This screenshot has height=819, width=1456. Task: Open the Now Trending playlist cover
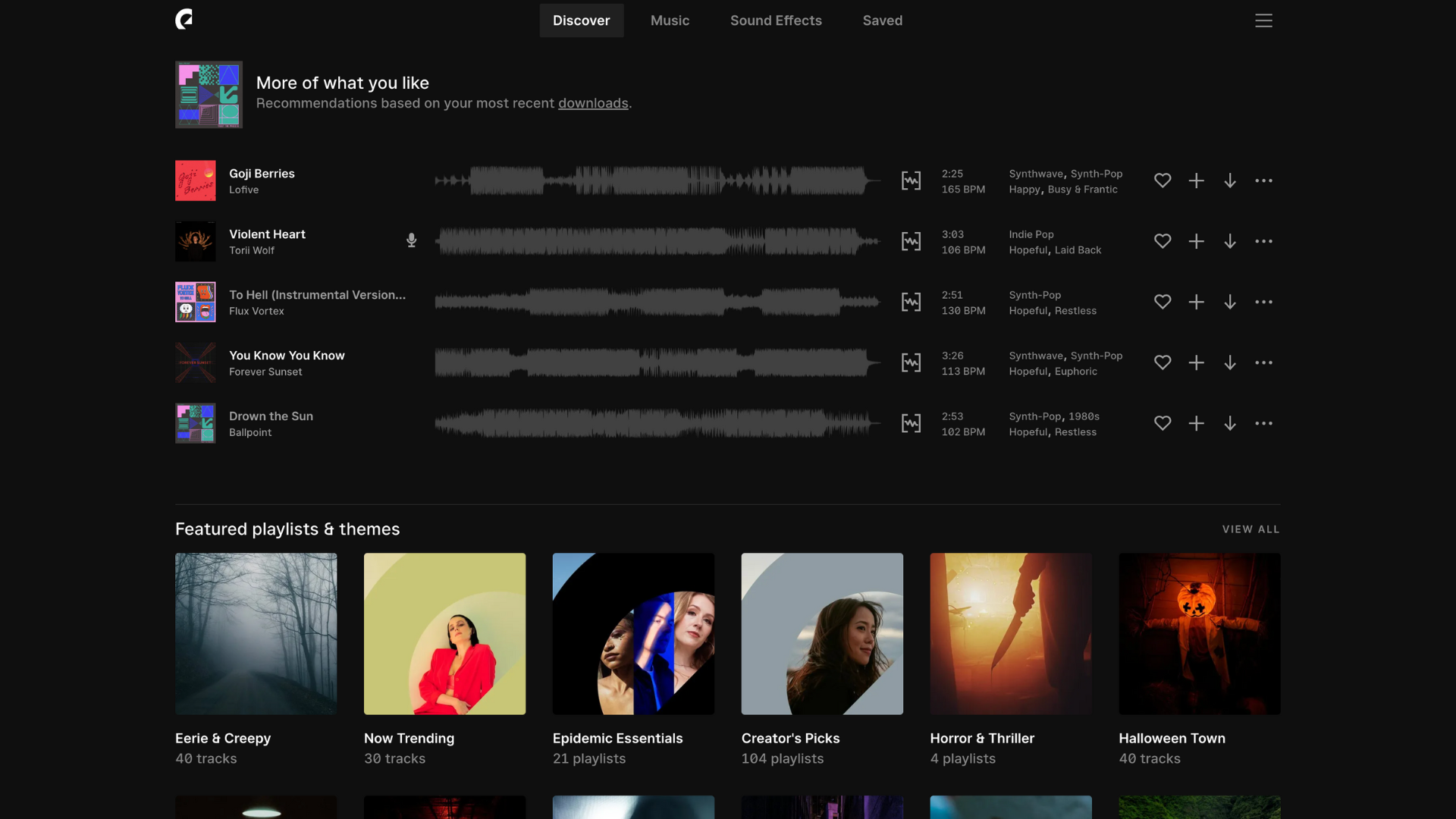pos(444,633)
